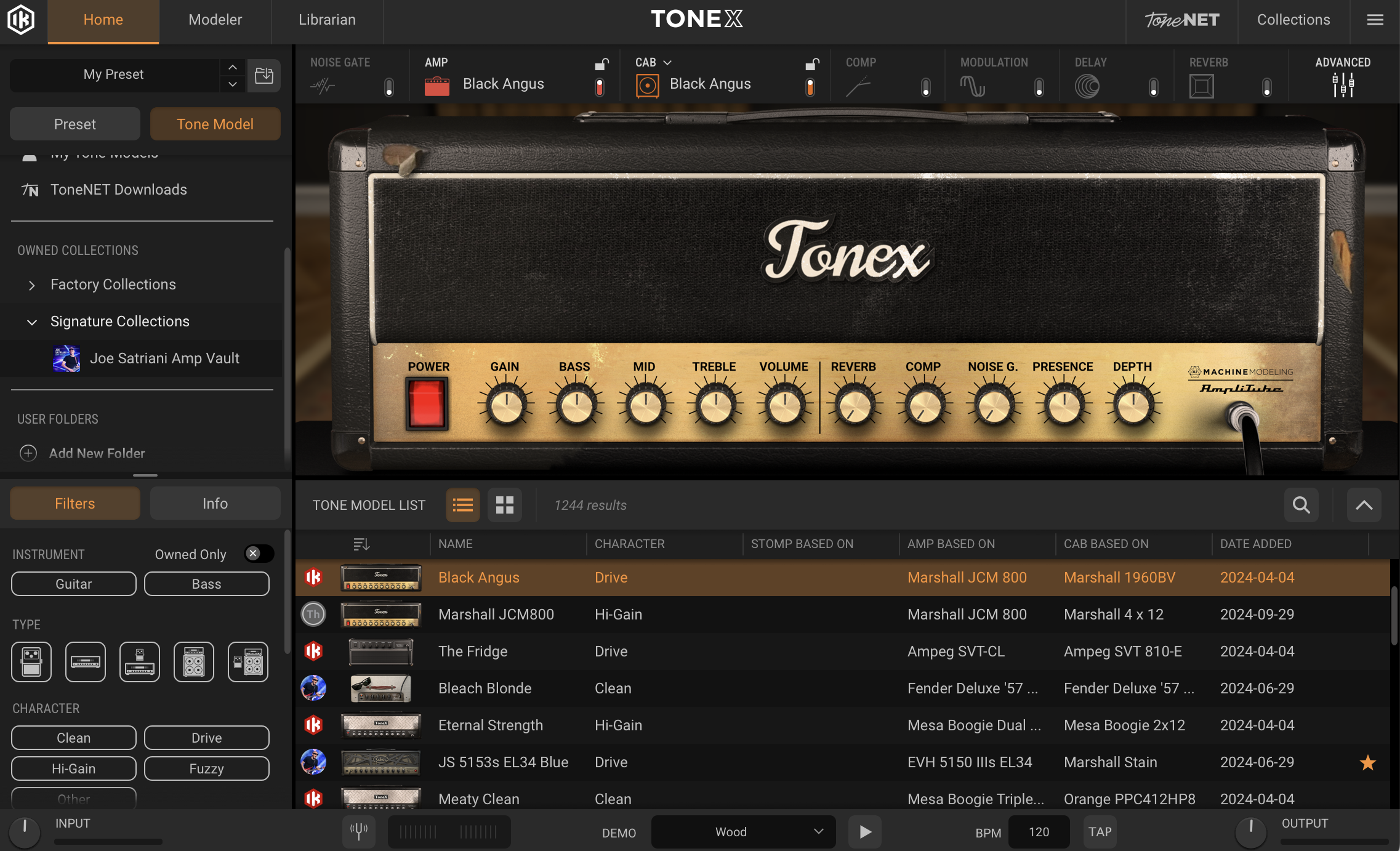Click the ADVANCED panel icon in toolbar
1400x851 pixels.
pos(1343,82)
